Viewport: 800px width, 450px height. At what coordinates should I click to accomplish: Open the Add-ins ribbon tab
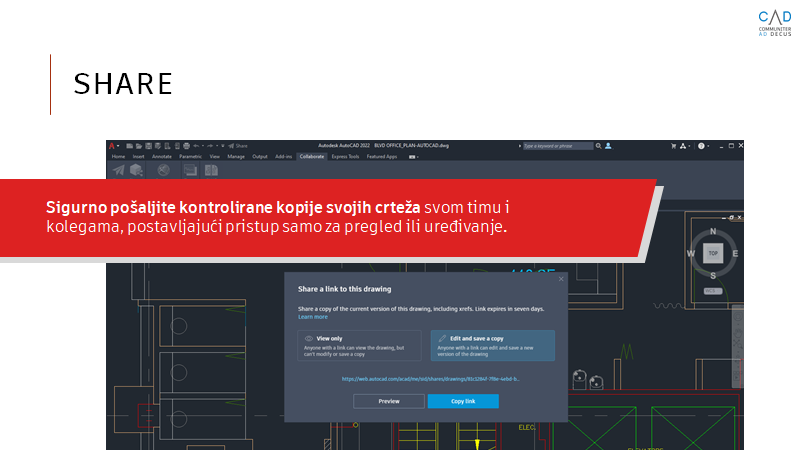pos(284,157)
